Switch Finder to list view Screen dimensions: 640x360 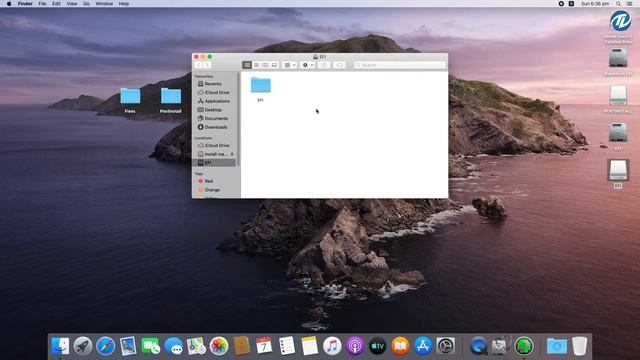[256, 65]
